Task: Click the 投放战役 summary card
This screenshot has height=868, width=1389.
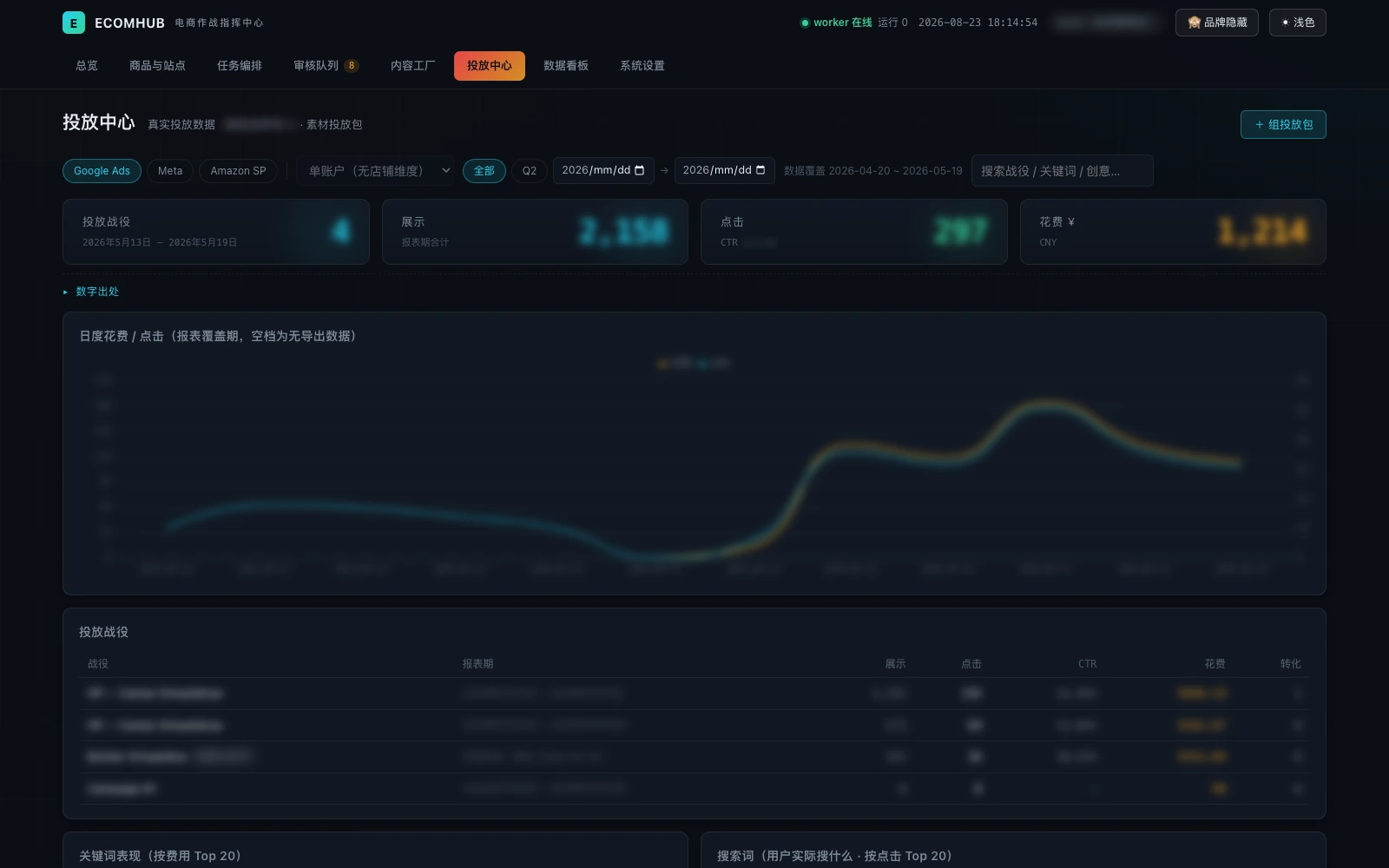Action: (x=216, y=232)
